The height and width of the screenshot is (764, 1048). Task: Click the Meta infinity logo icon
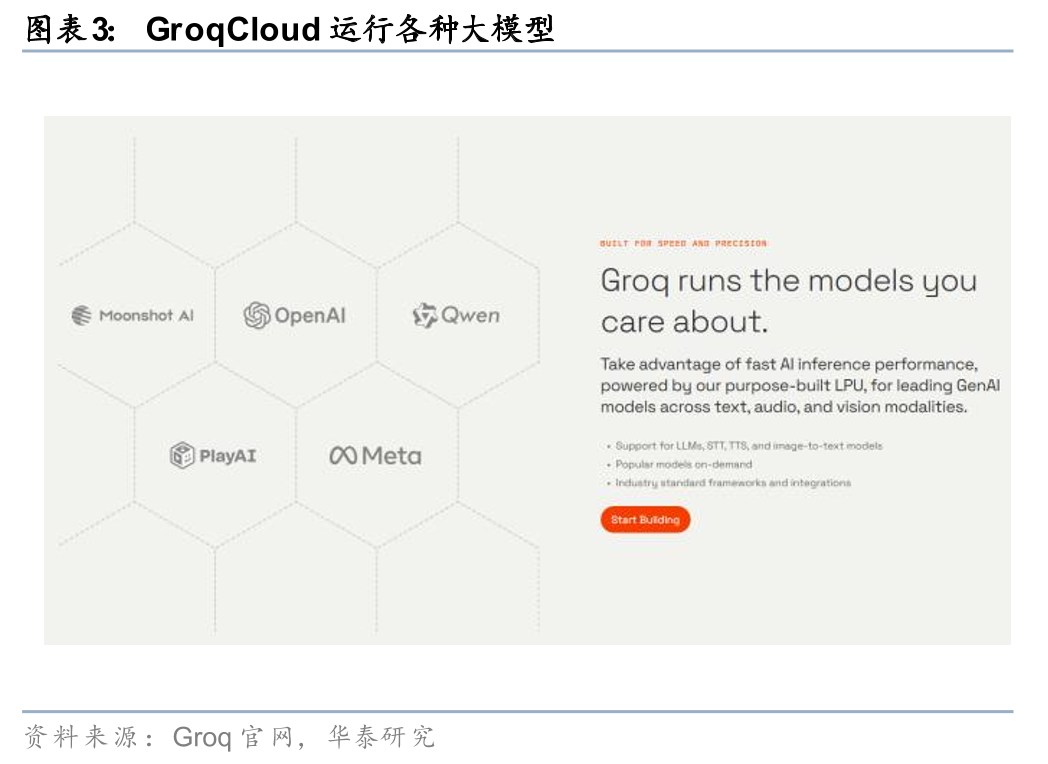pos(343,456)
